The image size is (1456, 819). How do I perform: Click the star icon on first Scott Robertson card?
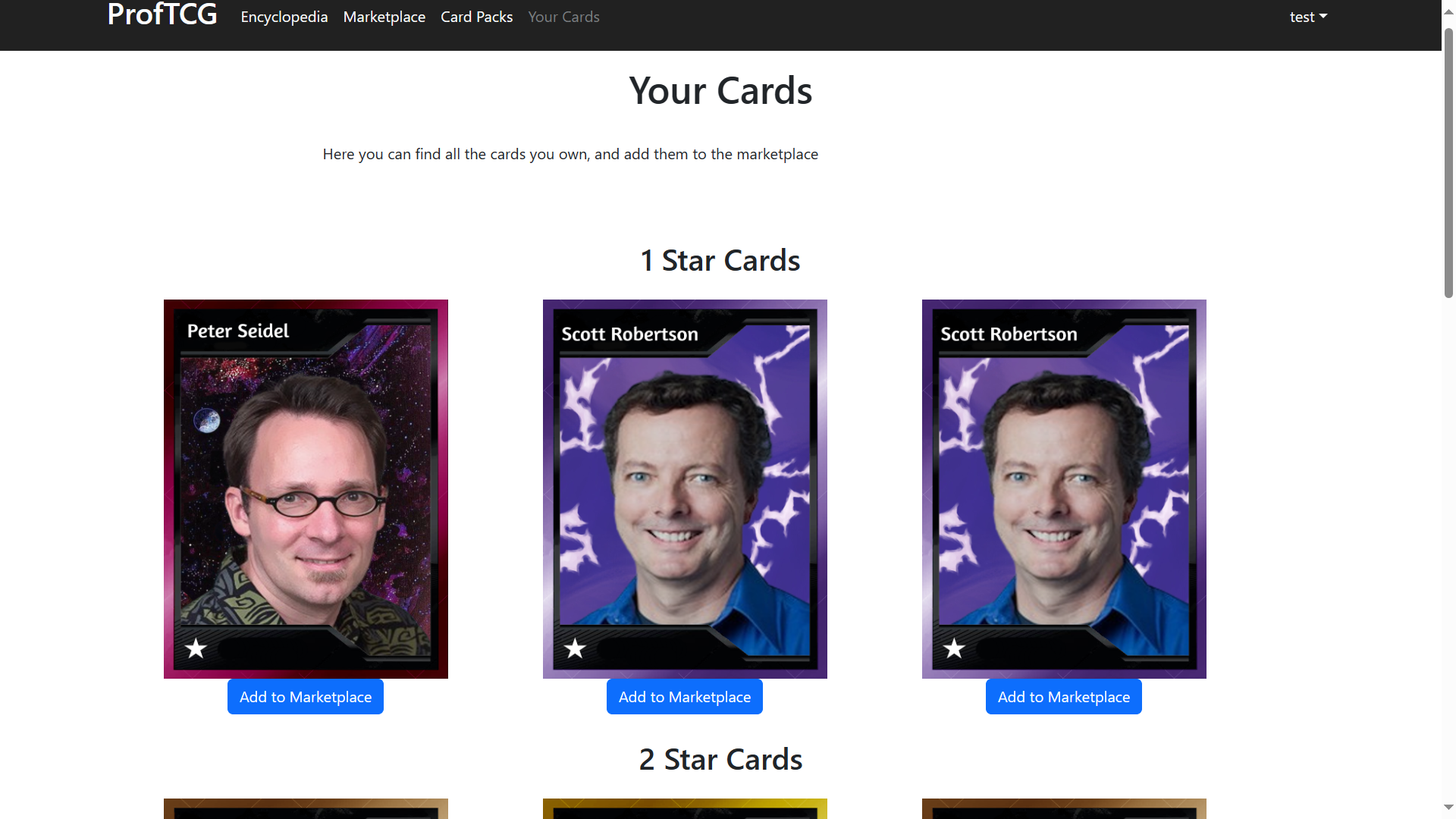click(x=575, y=648)
